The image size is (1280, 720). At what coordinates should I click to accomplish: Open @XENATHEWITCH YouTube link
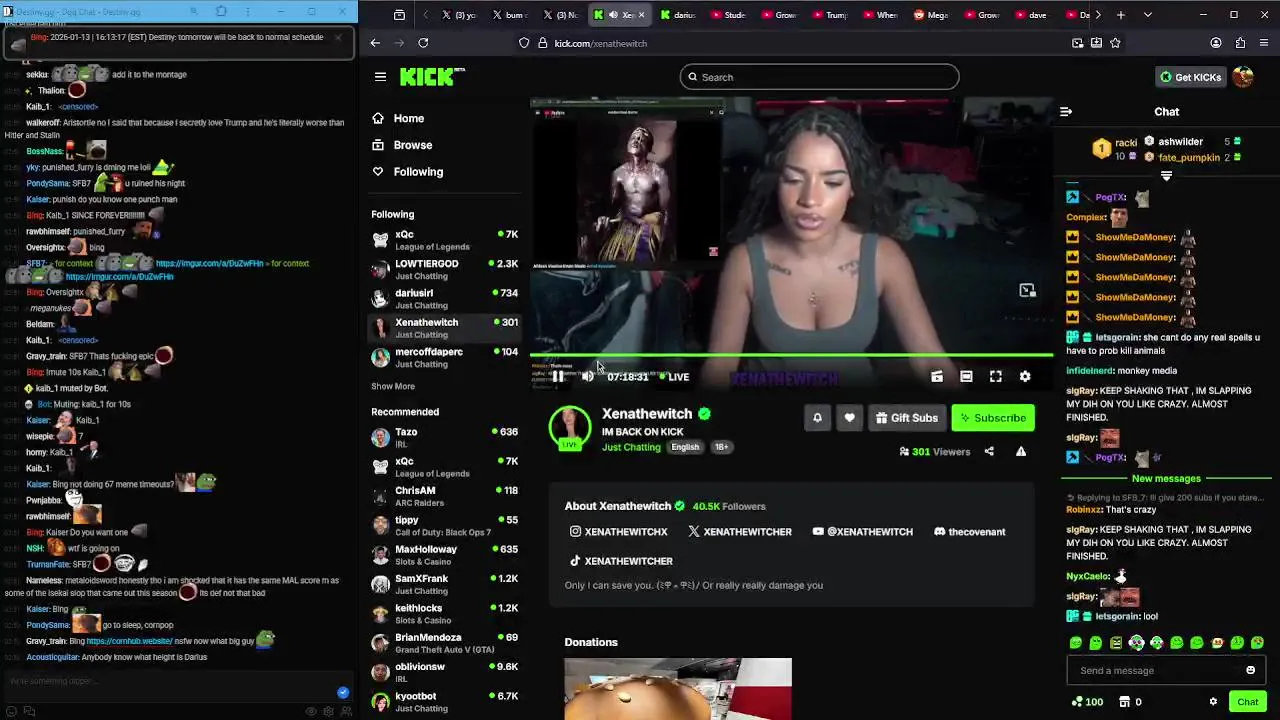(x=862, y=532)
